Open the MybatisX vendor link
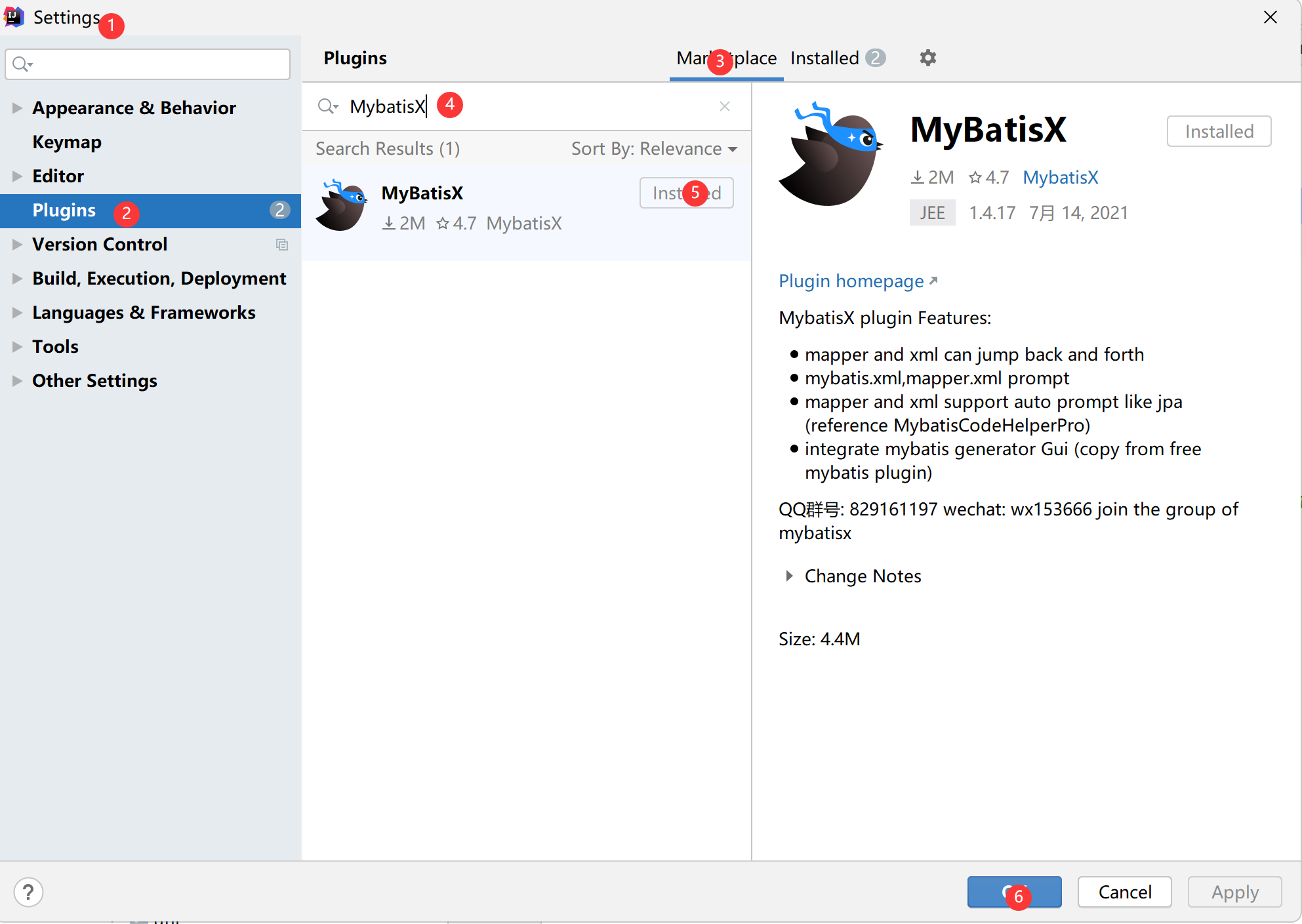The image size is (1302, 924). point(1060,177)
